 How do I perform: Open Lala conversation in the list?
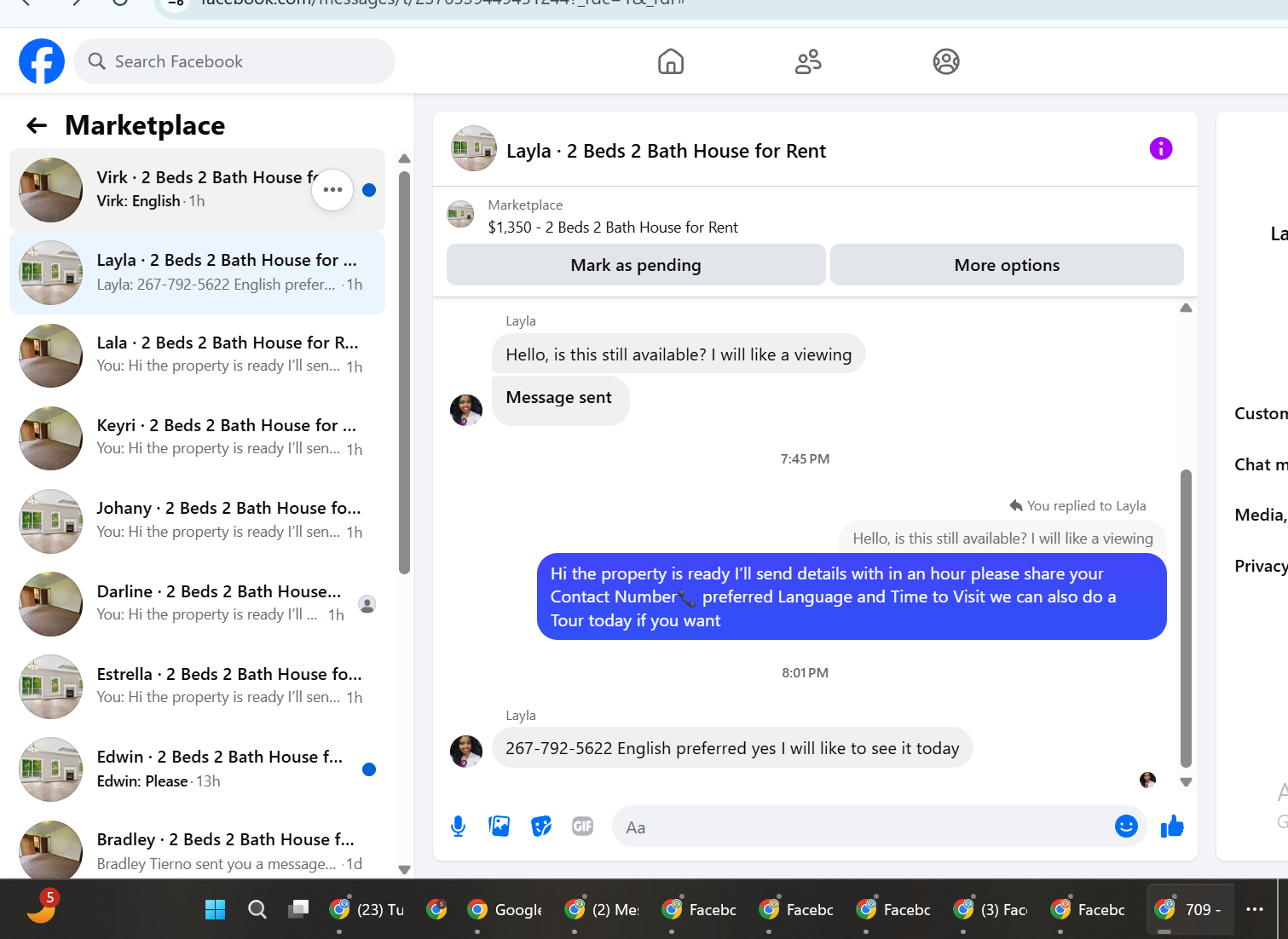(197, 355)
